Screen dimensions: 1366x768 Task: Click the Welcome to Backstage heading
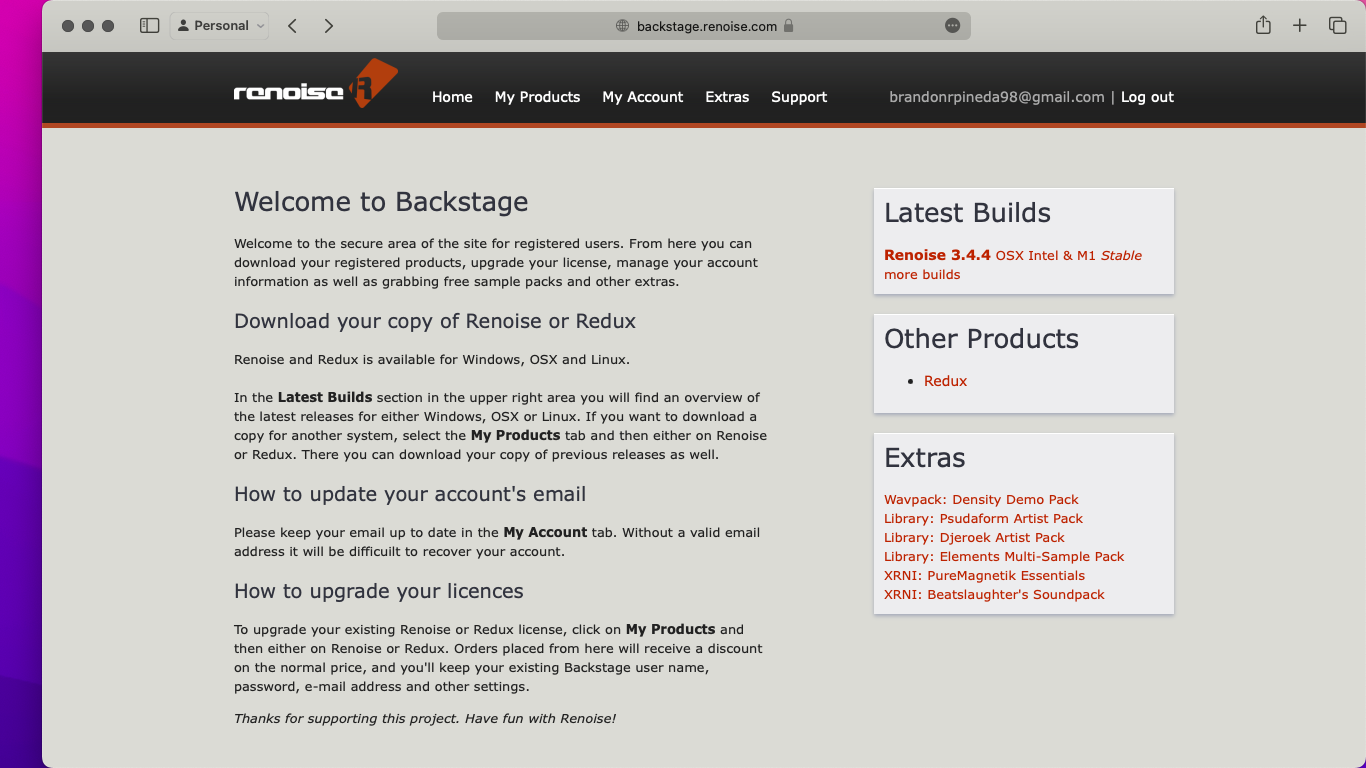coord(381,202)
